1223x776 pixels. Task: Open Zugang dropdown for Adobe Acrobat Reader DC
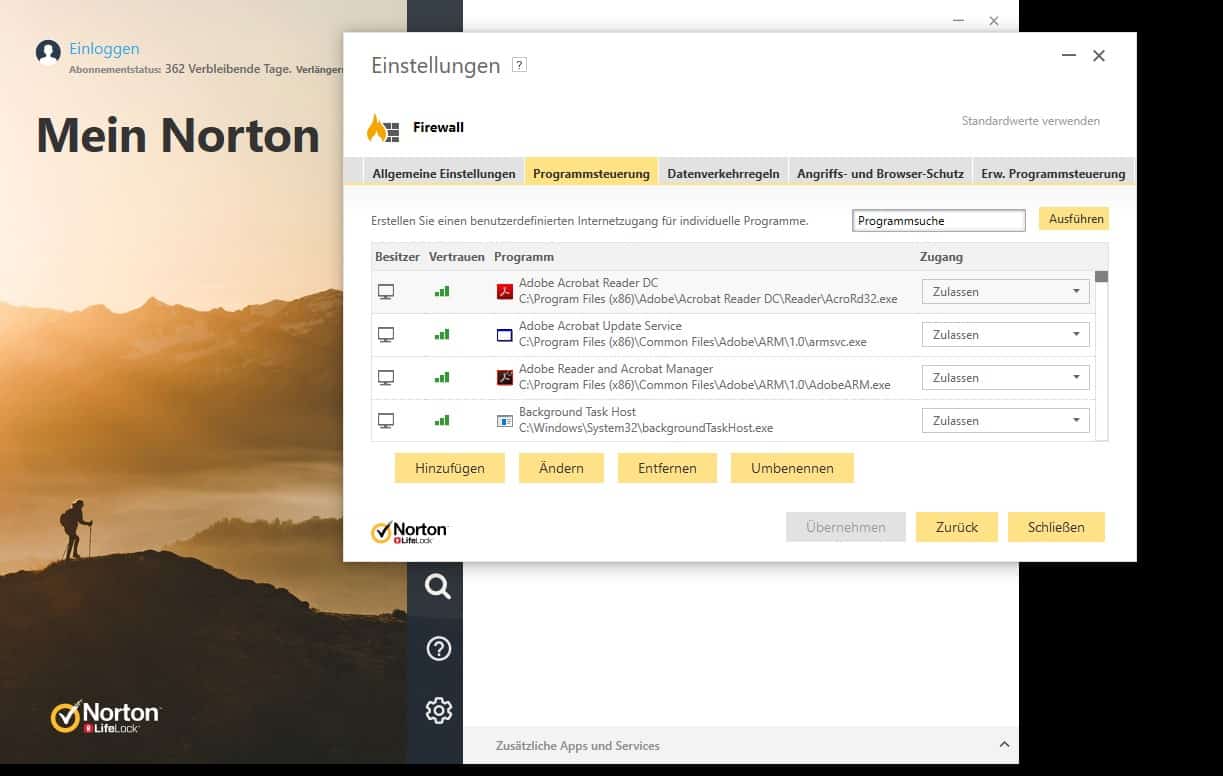pos(1005,292)
